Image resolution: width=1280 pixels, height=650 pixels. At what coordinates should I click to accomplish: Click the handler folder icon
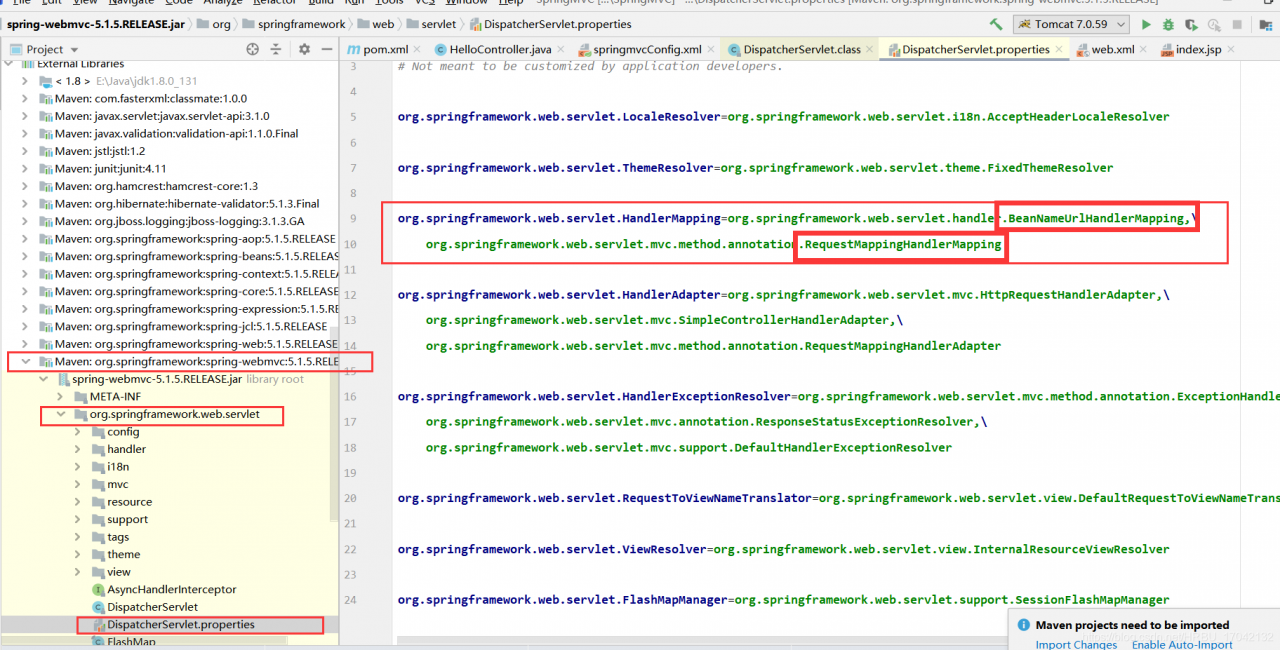(x=98, y=450)
